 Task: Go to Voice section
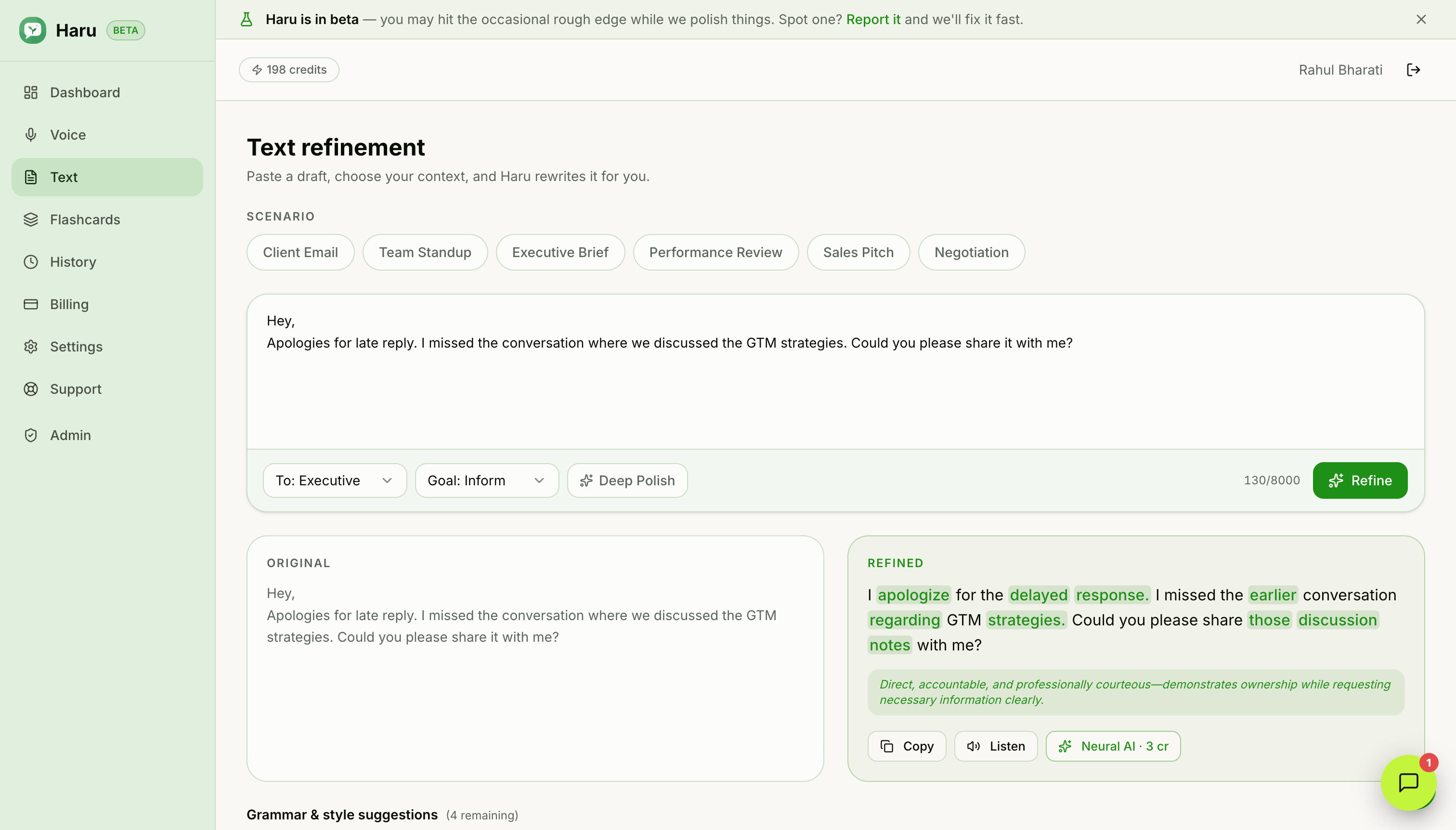107,134
